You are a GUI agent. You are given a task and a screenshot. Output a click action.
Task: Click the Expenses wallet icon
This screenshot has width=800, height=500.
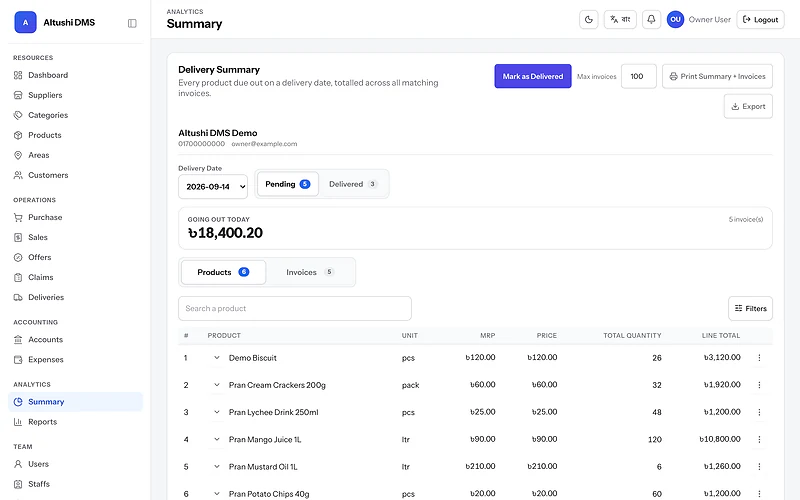point(18,360)
